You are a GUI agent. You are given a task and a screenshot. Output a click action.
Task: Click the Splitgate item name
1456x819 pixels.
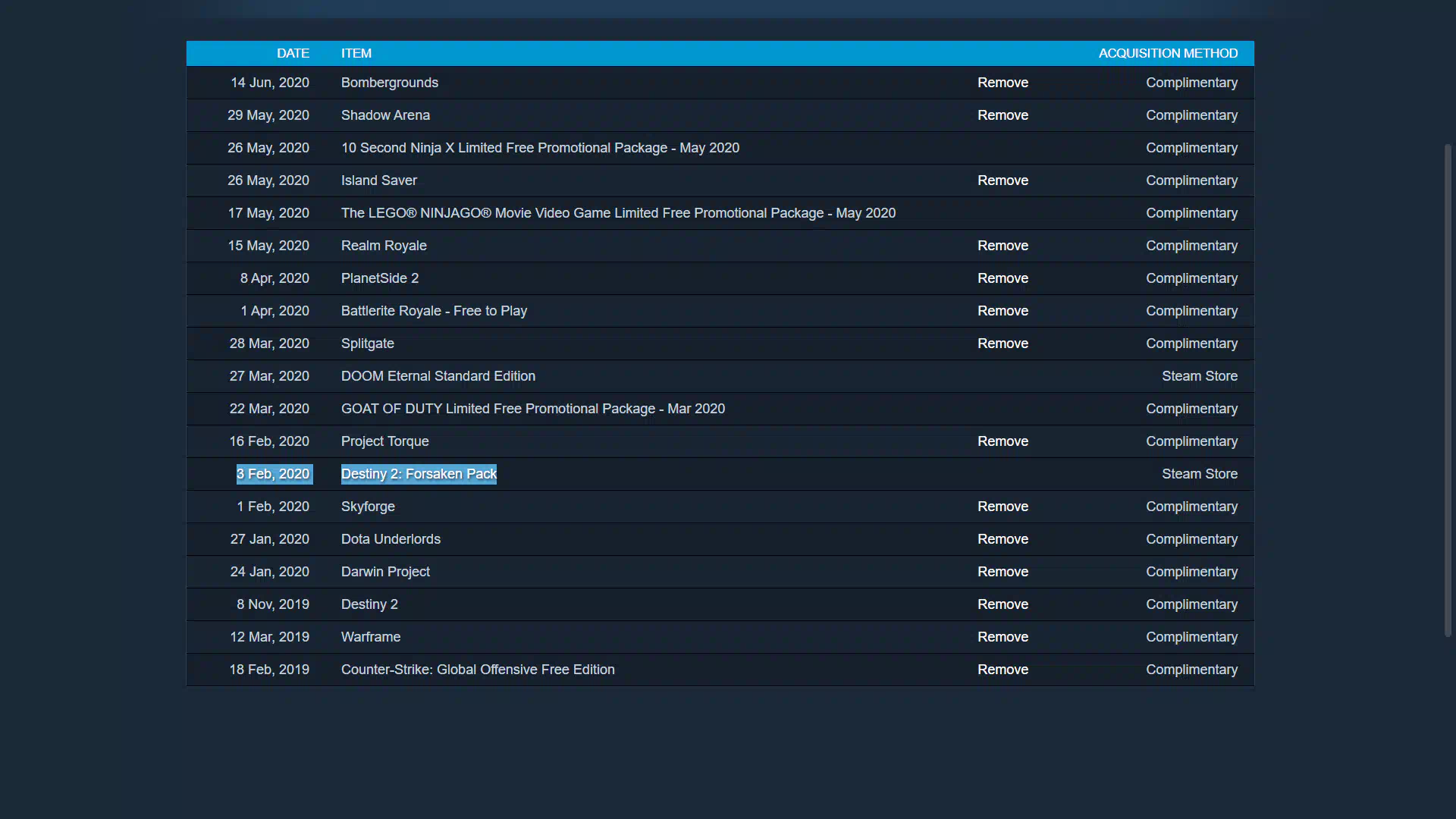tap(368, 344)
